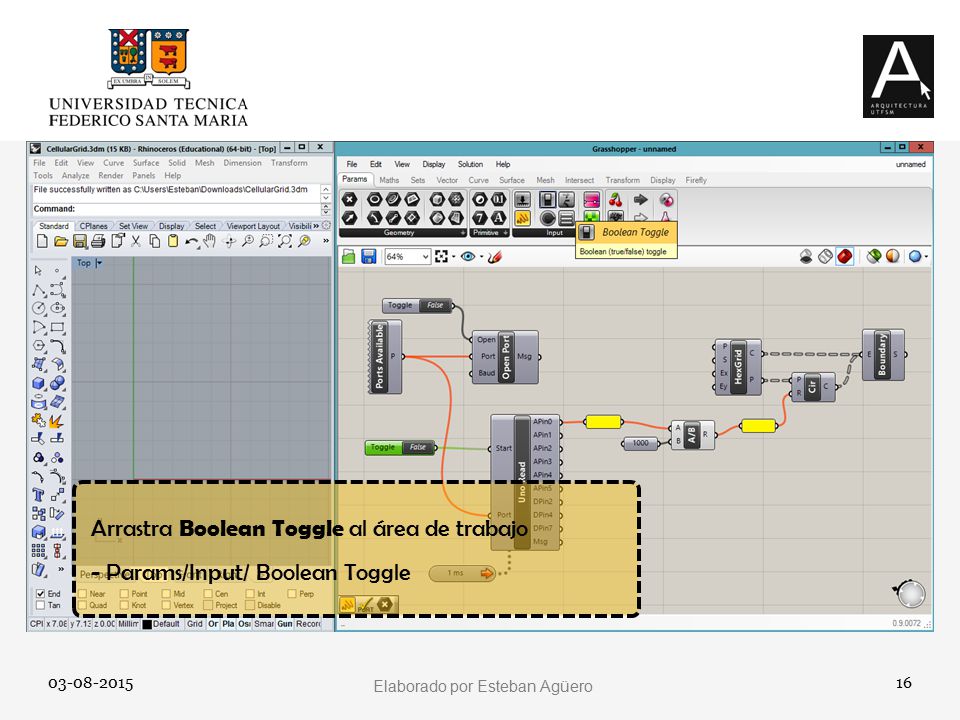Click the red shaded preview icon in Grasshopper
This screenshot has height=720, width=960.
point(844,257)
